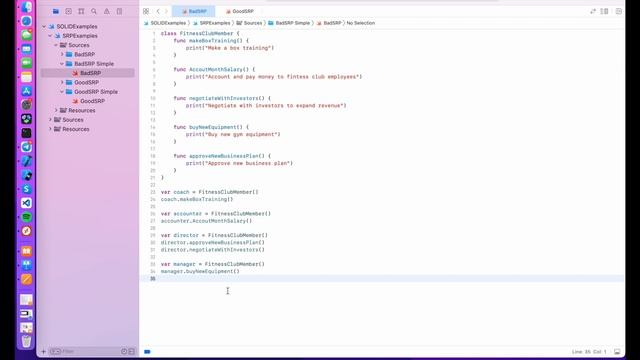Open the Symbol navigator

[x=81, y=11]
